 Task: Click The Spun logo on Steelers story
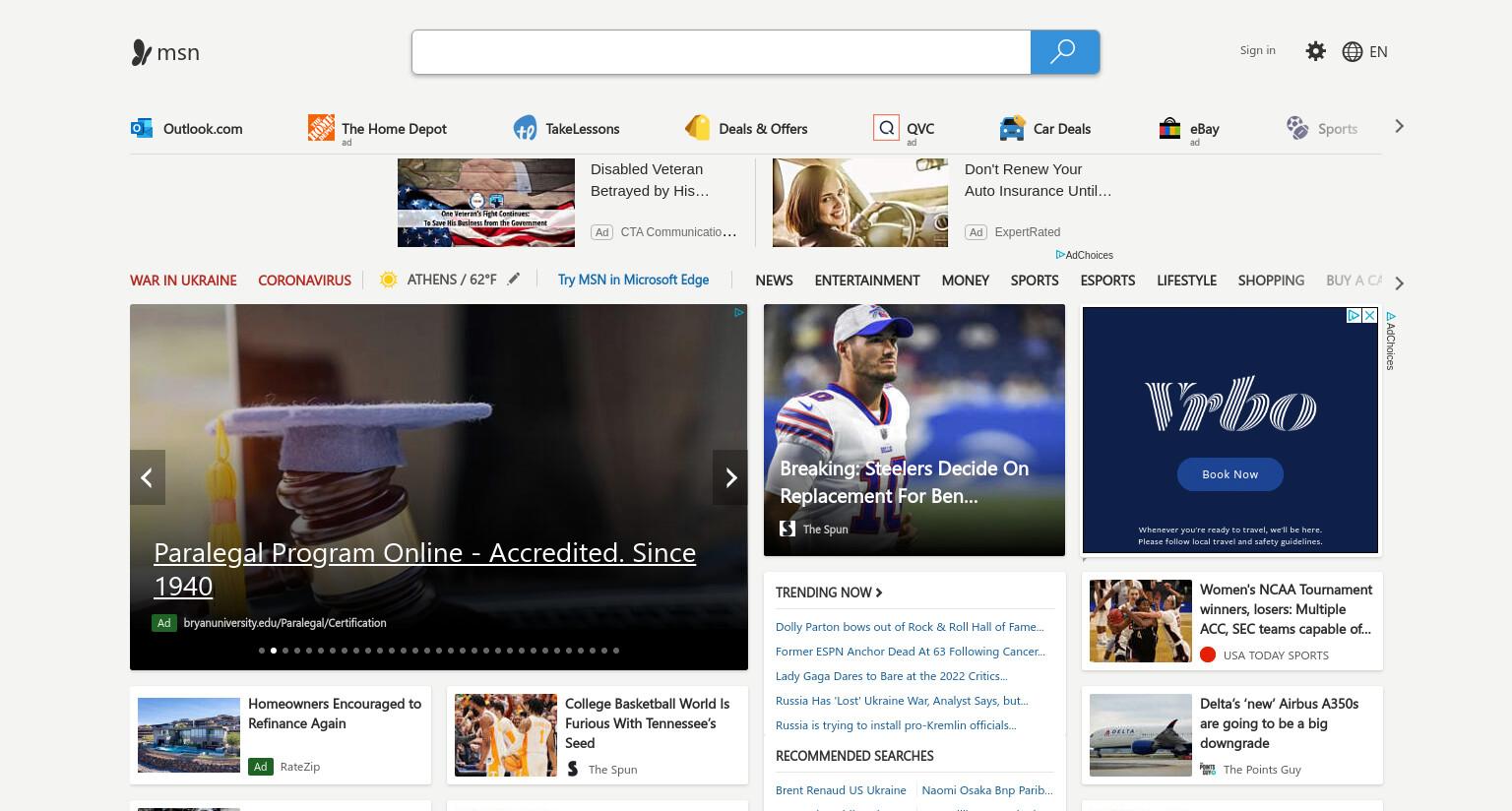coord(787,529)
